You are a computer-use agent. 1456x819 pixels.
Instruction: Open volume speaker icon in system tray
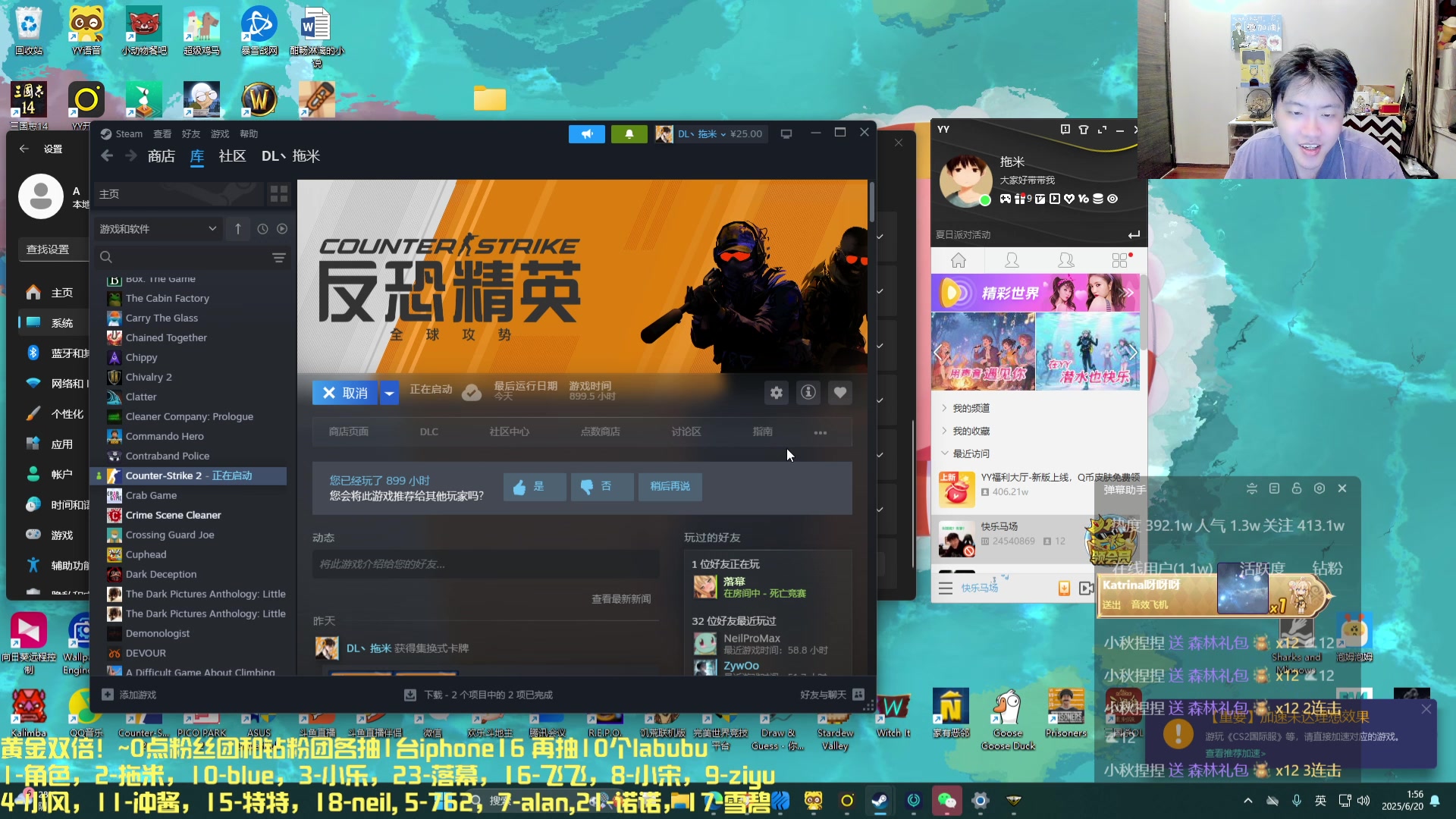[1363, 801]
